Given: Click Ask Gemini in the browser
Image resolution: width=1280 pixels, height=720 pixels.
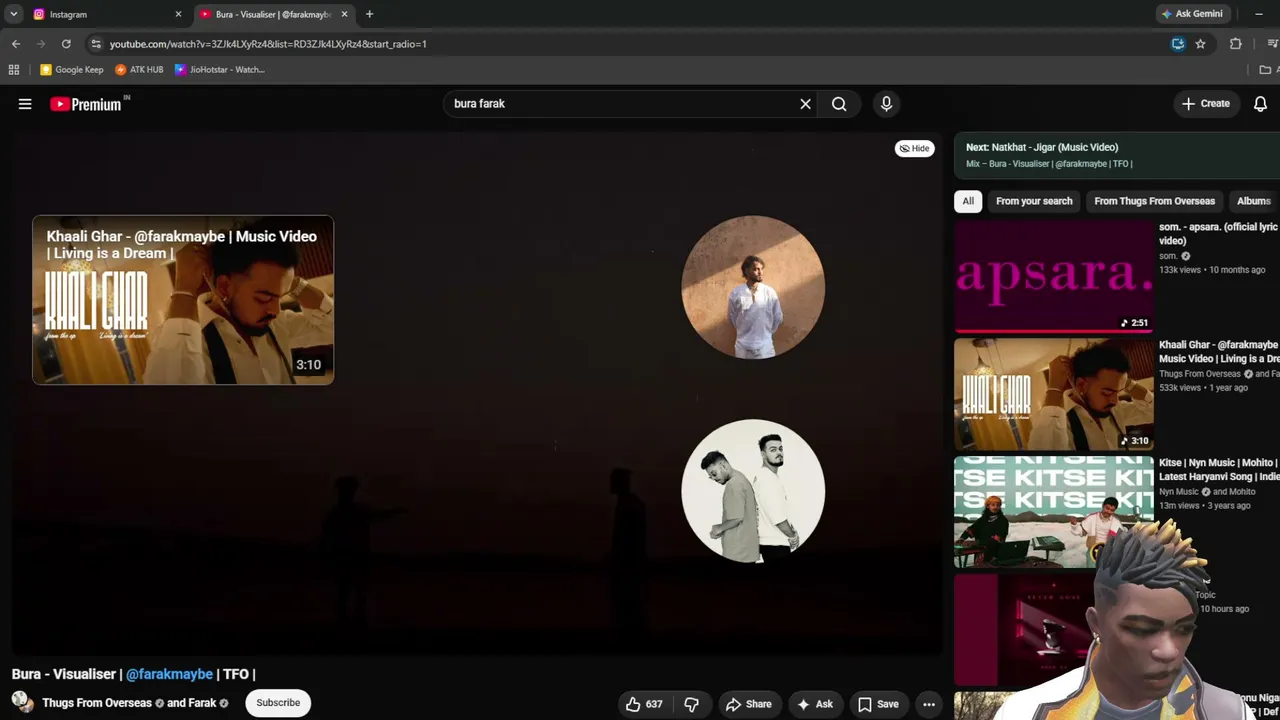Looking at the screenshot, I should (1192, 14).
